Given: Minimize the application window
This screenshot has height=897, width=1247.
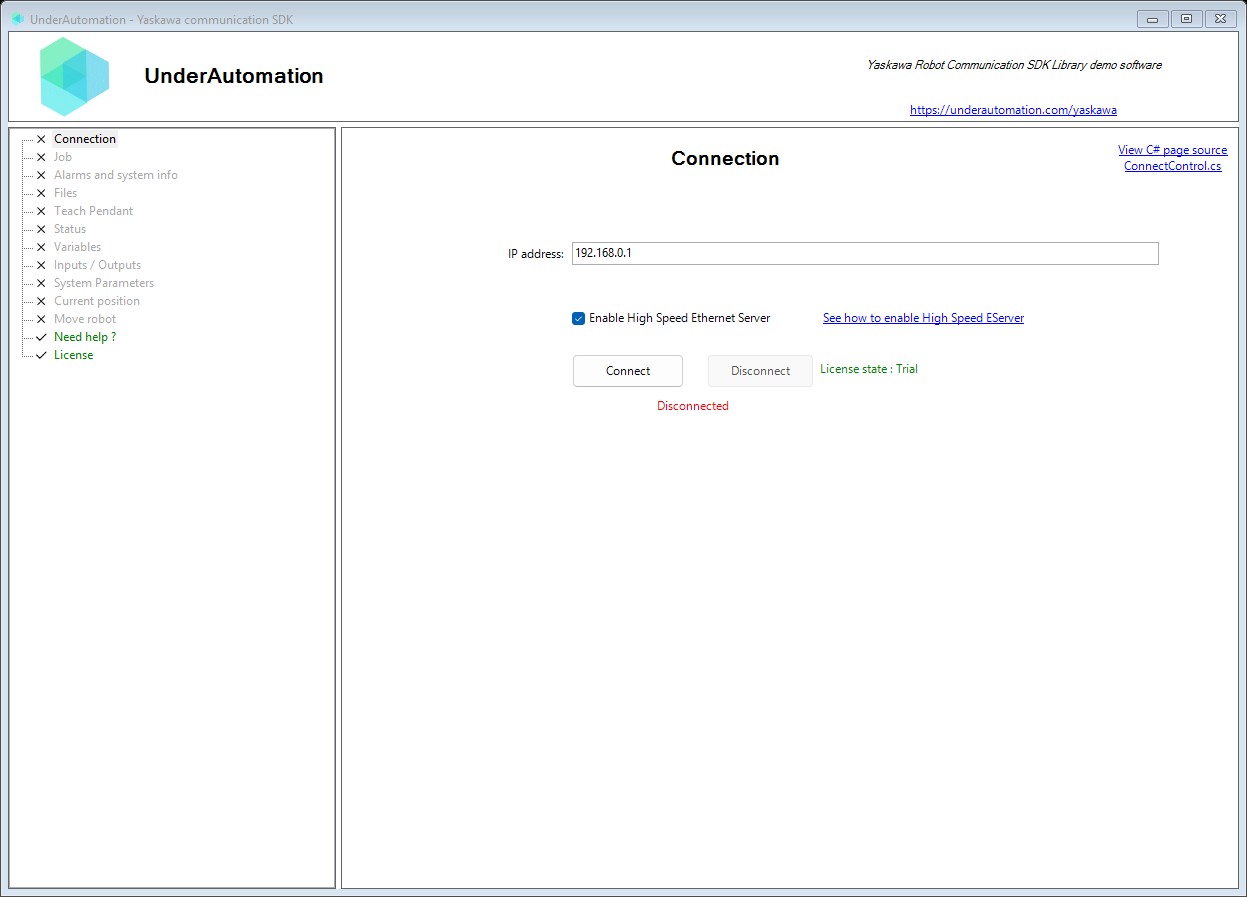Looking at the screenshot, I should [x=1153, y=19].
